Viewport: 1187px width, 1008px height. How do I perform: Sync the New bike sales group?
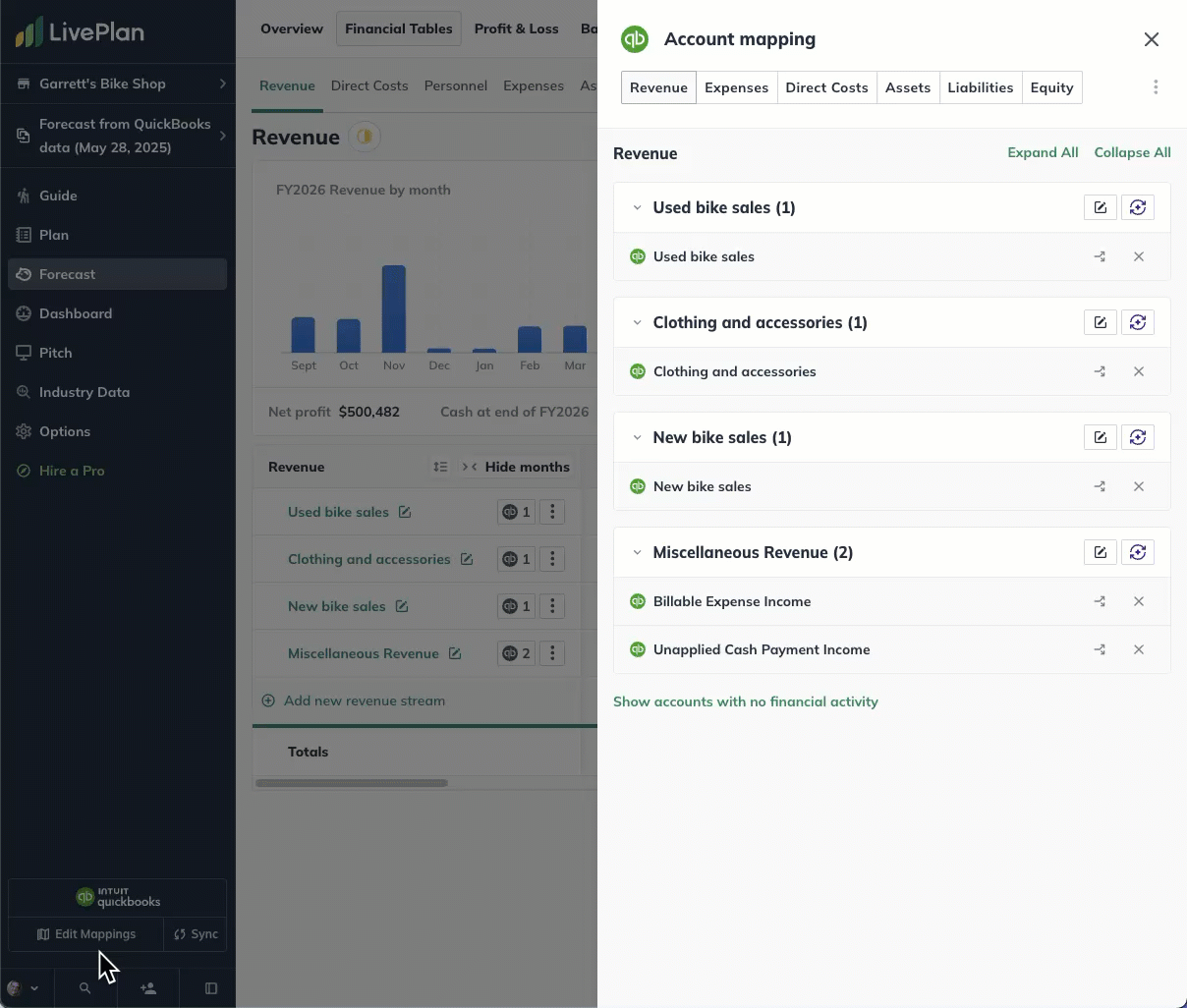point(1138,437)
